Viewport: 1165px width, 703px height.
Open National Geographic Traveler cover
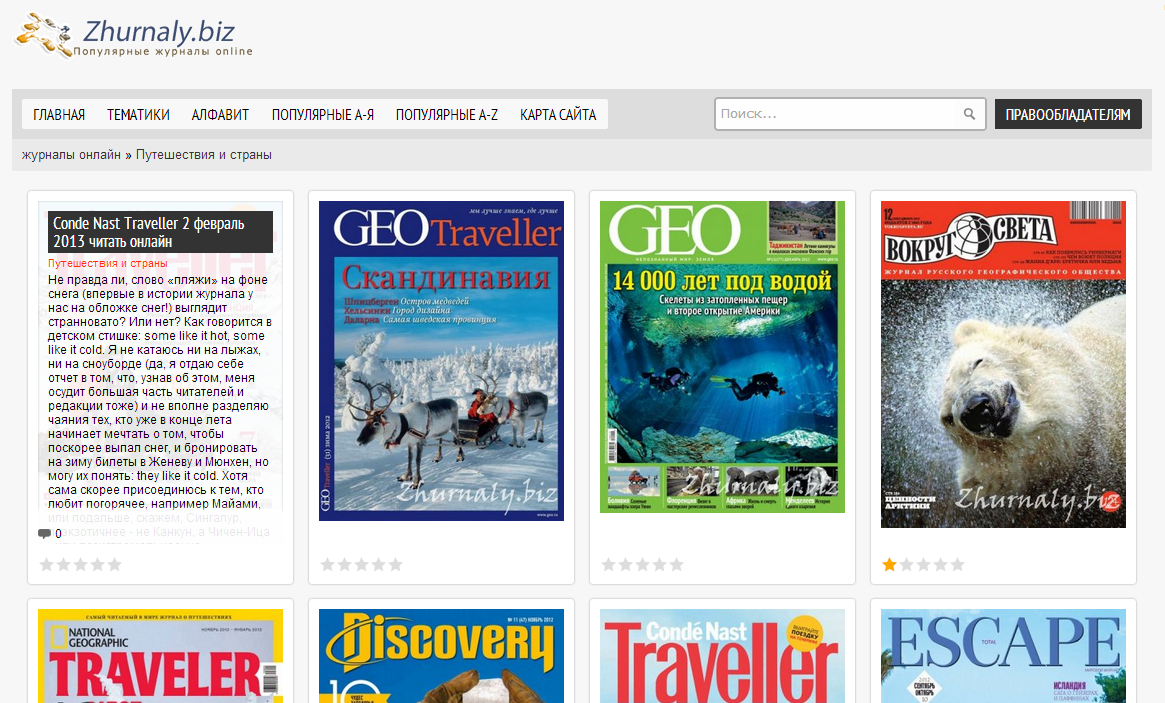click(x=160, y=655)
